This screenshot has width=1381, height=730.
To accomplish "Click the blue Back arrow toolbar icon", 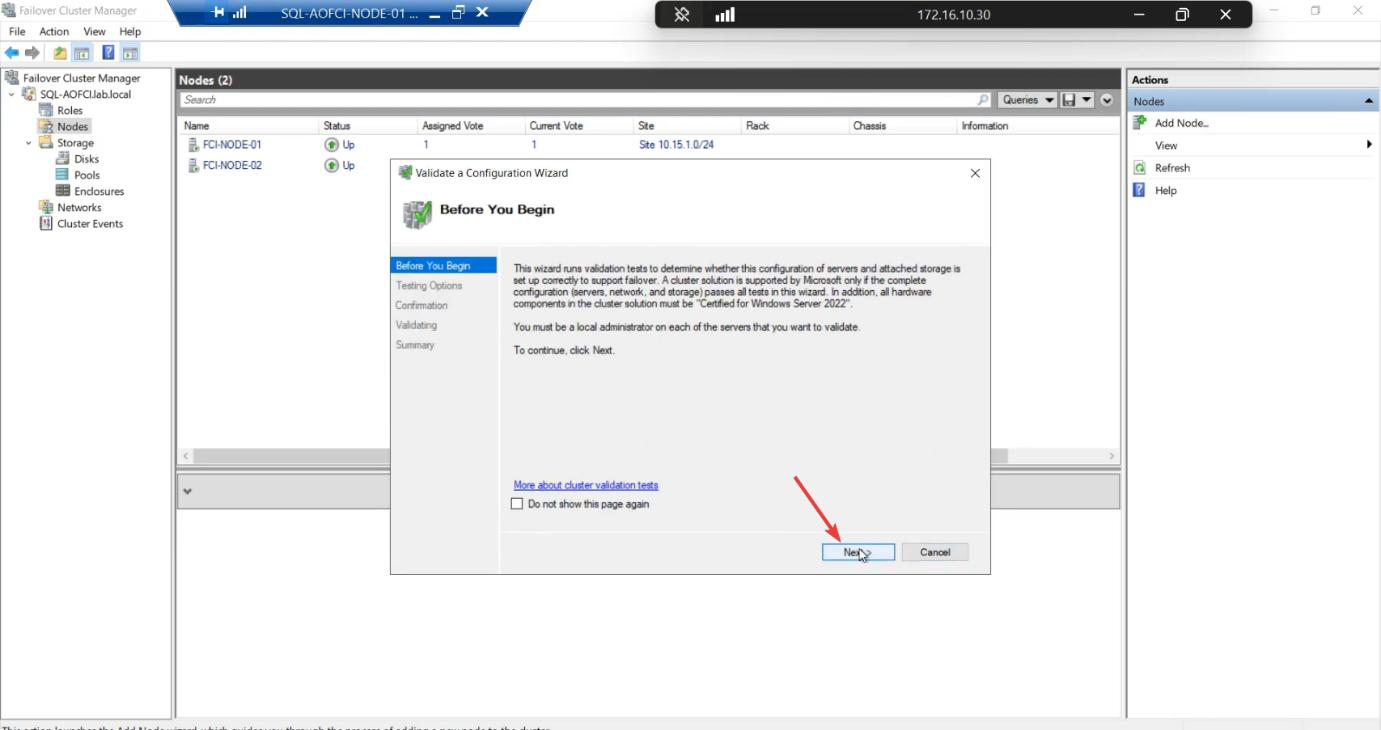I will coord(12,53).
